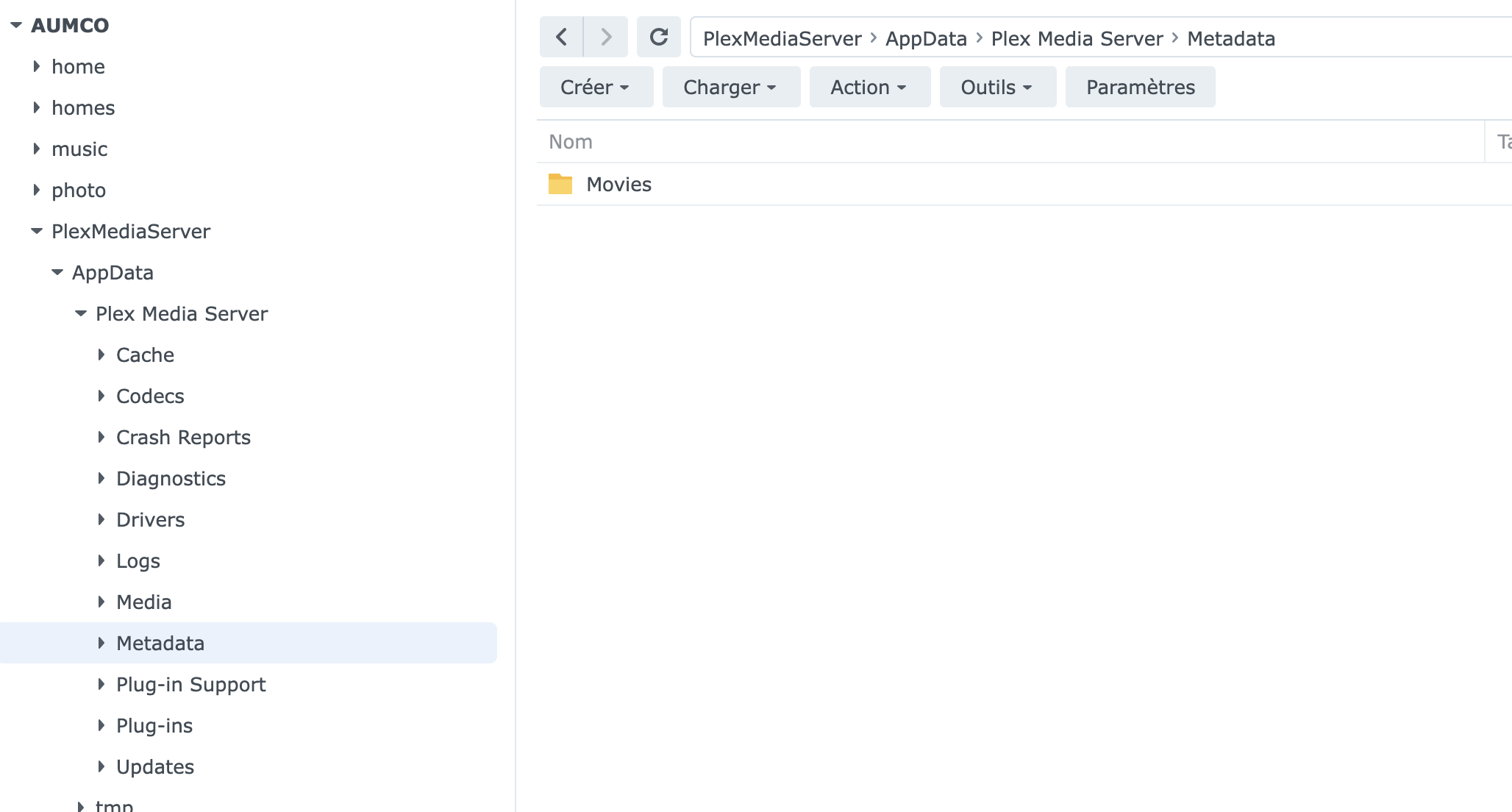Expand the music folder arrow

pyautogui.click(x=37, y=149)
